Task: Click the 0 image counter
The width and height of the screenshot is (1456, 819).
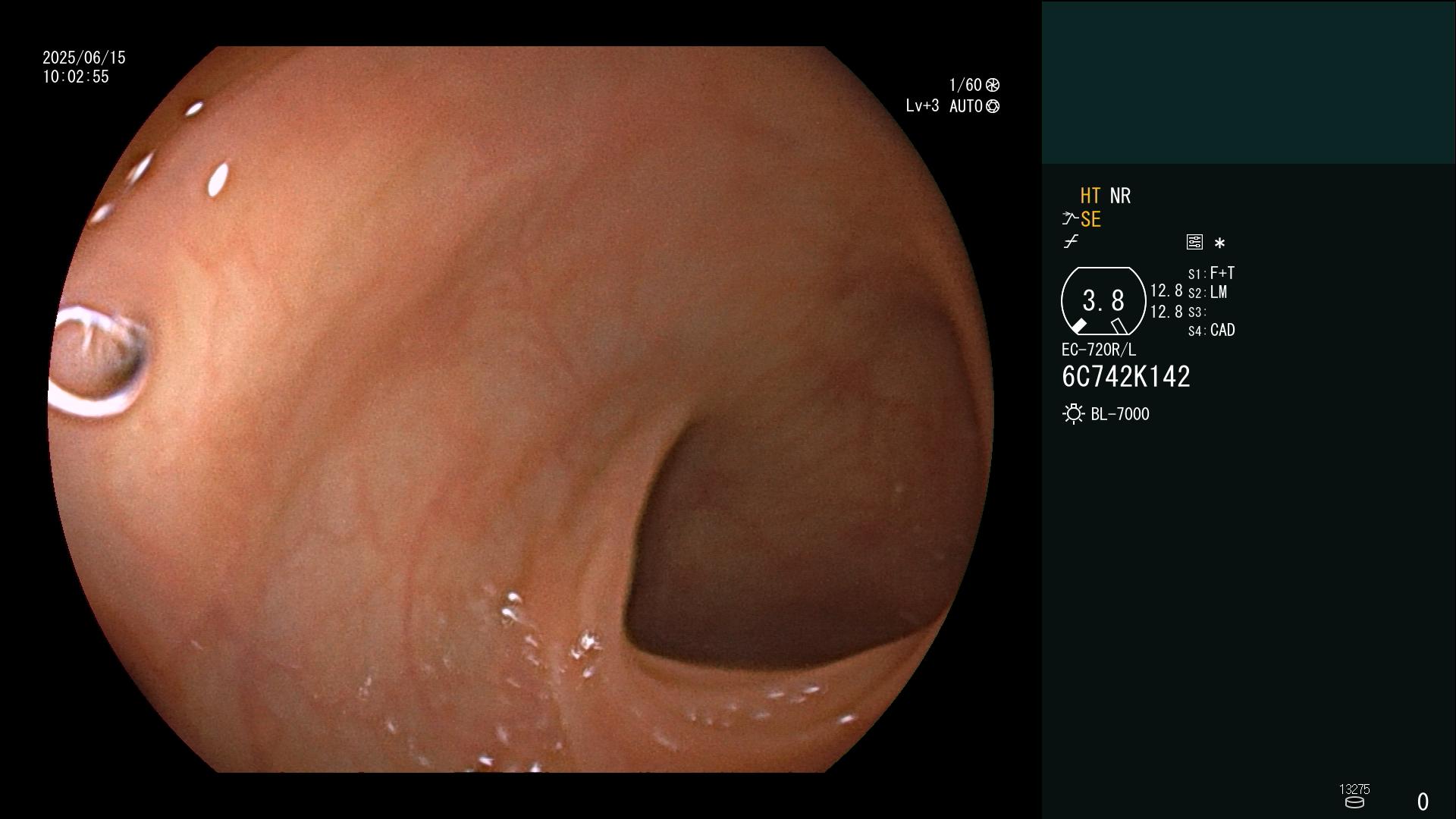Action: (1423, 802)
